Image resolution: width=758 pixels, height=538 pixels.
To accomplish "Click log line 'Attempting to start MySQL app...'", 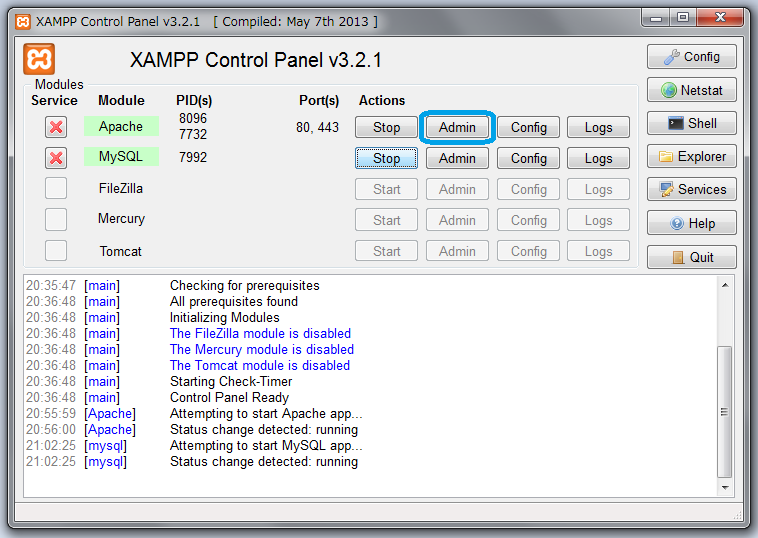I will point(266,445).
